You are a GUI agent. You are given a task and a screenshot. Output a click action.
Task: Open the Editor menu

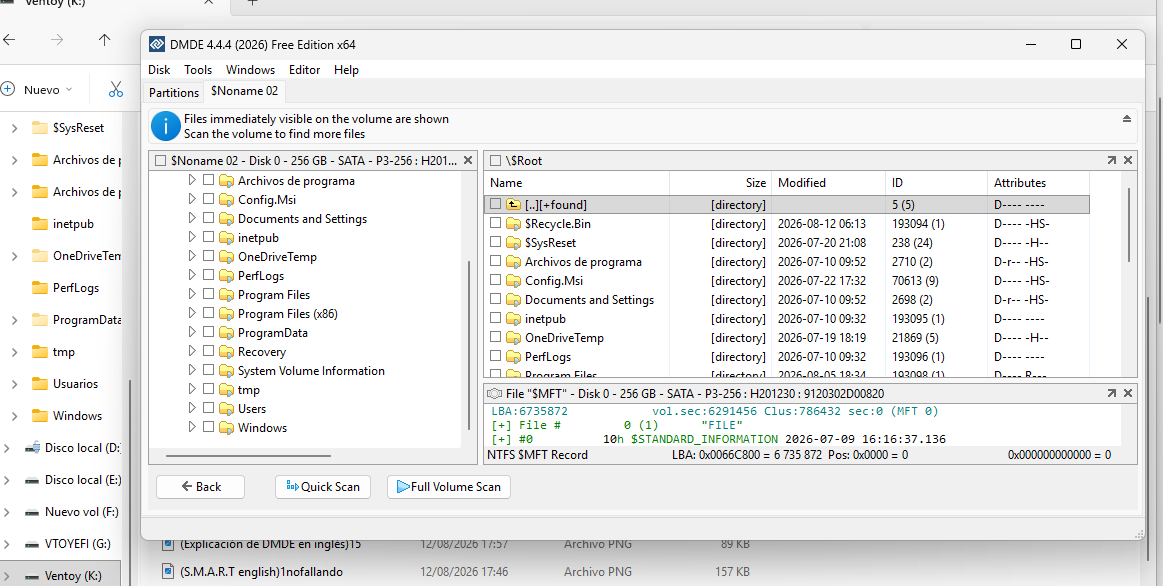point(304,70)
